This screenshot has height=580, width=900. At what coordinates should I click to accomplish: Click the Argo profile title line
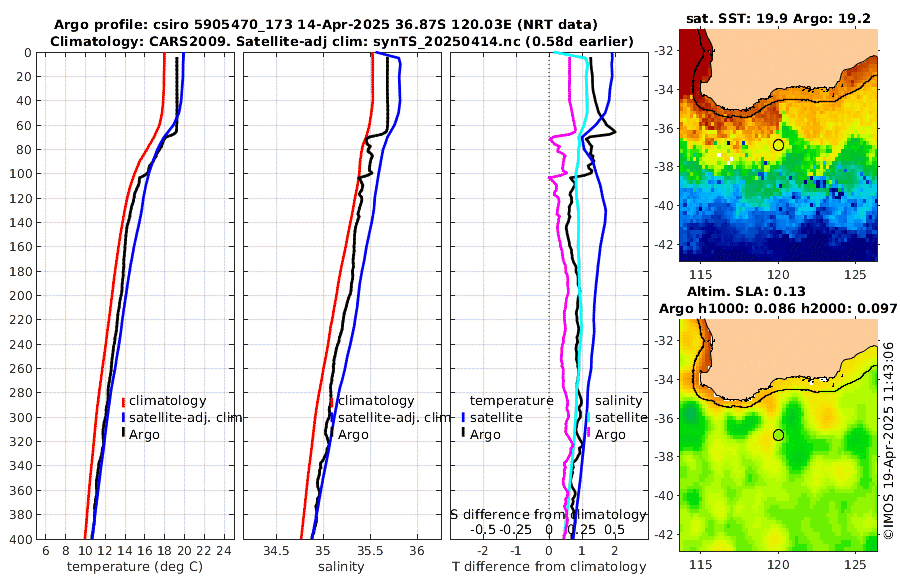(325, 25)
